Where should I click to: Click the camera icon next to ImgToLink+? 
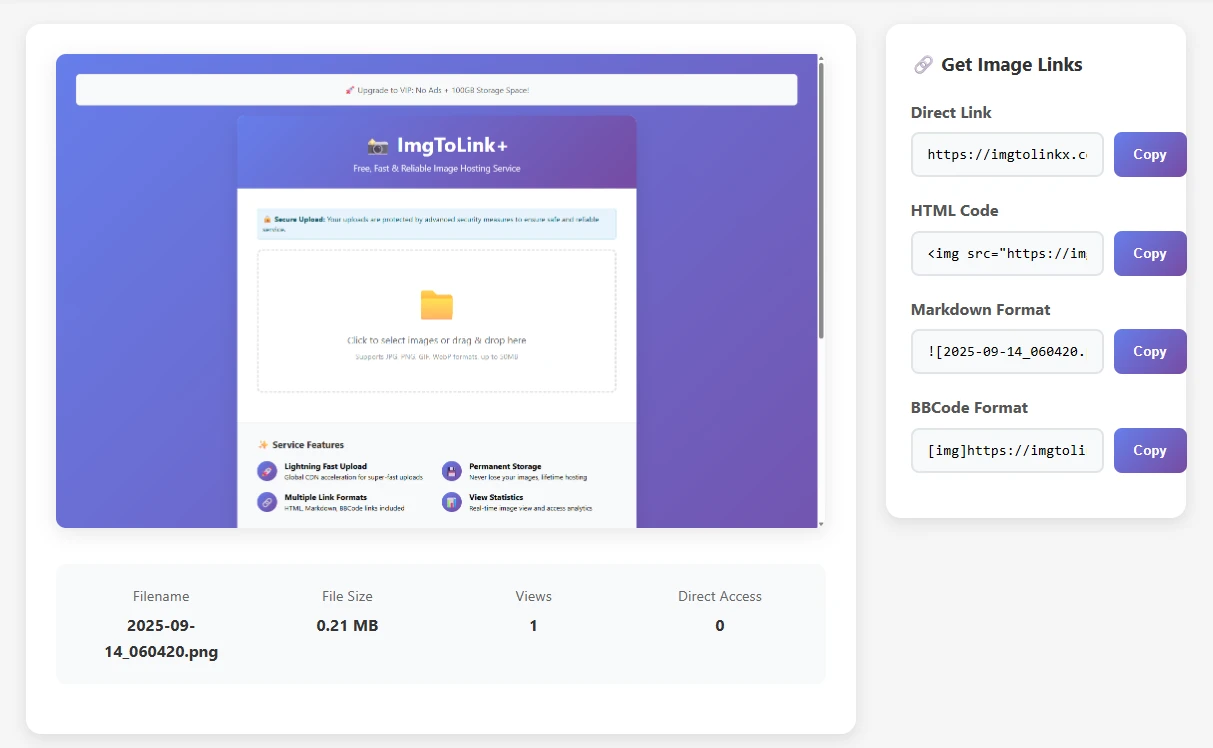coord(377,147)
